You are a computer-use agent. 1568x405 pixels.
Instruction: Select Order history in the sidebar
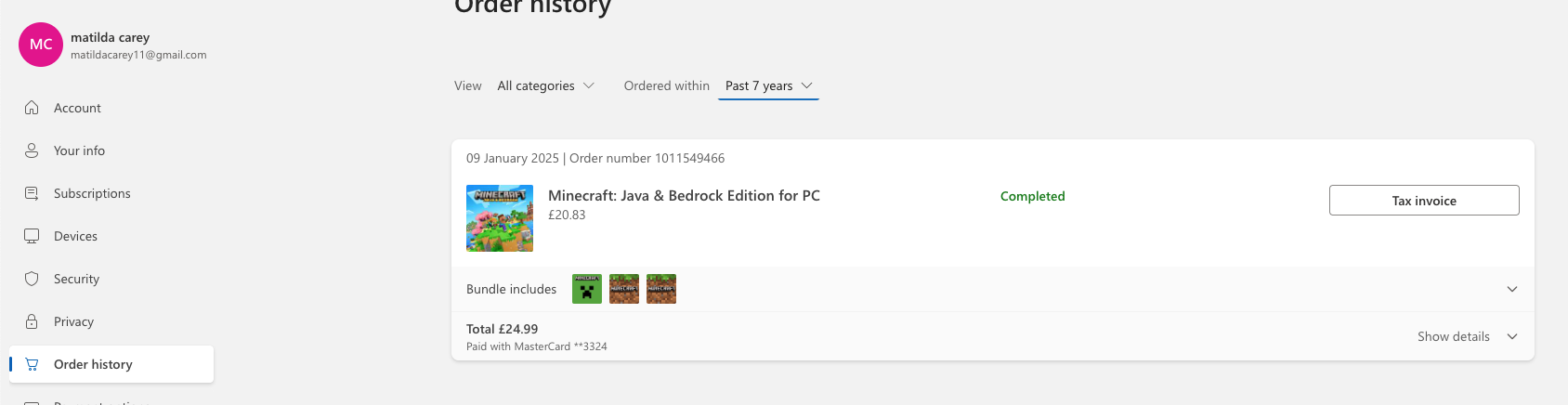point(111,364)
